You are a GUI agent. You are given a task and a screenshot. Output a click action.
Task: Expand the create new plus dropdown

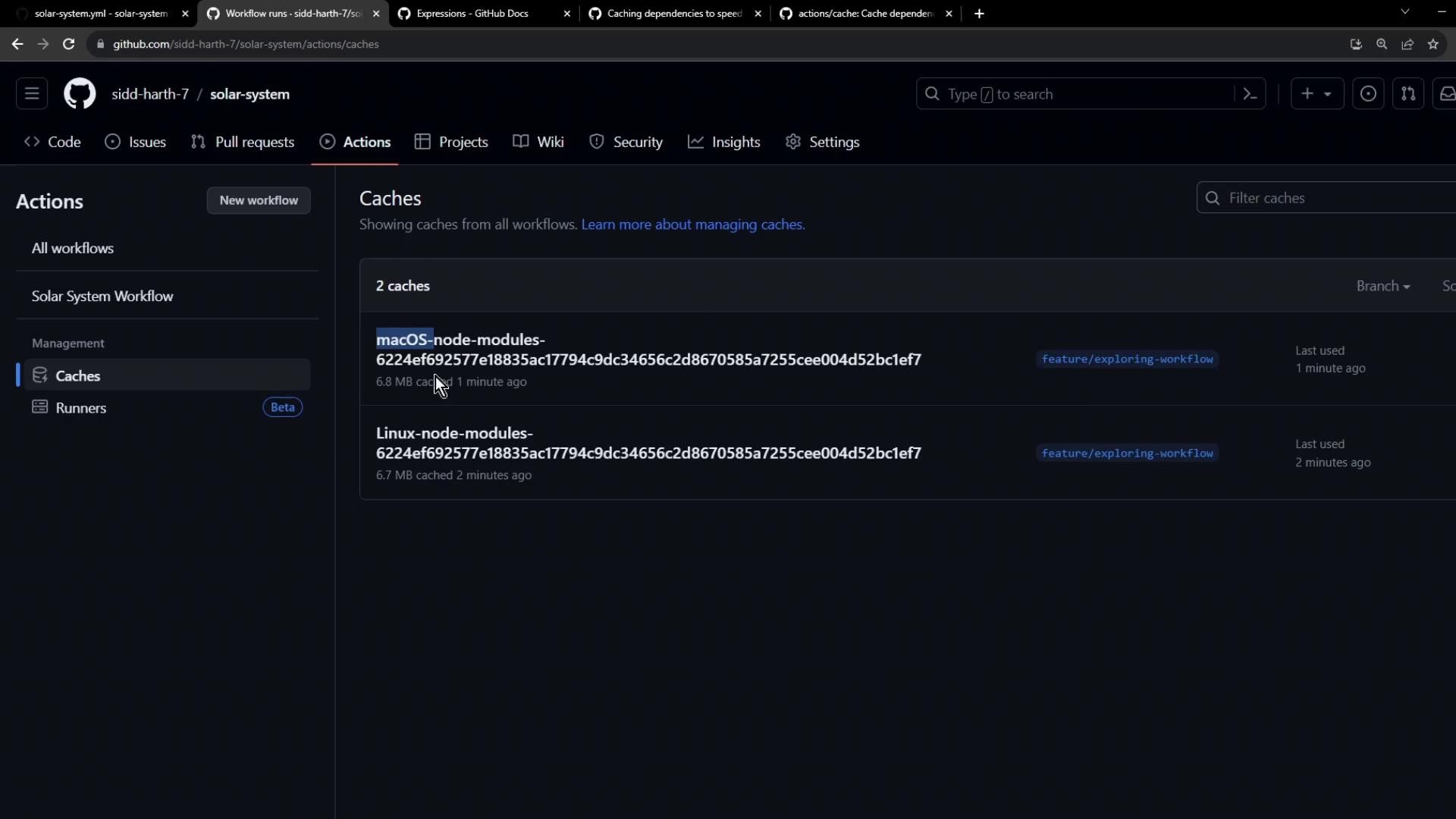pyautogui.click(x=1316, y=94)
